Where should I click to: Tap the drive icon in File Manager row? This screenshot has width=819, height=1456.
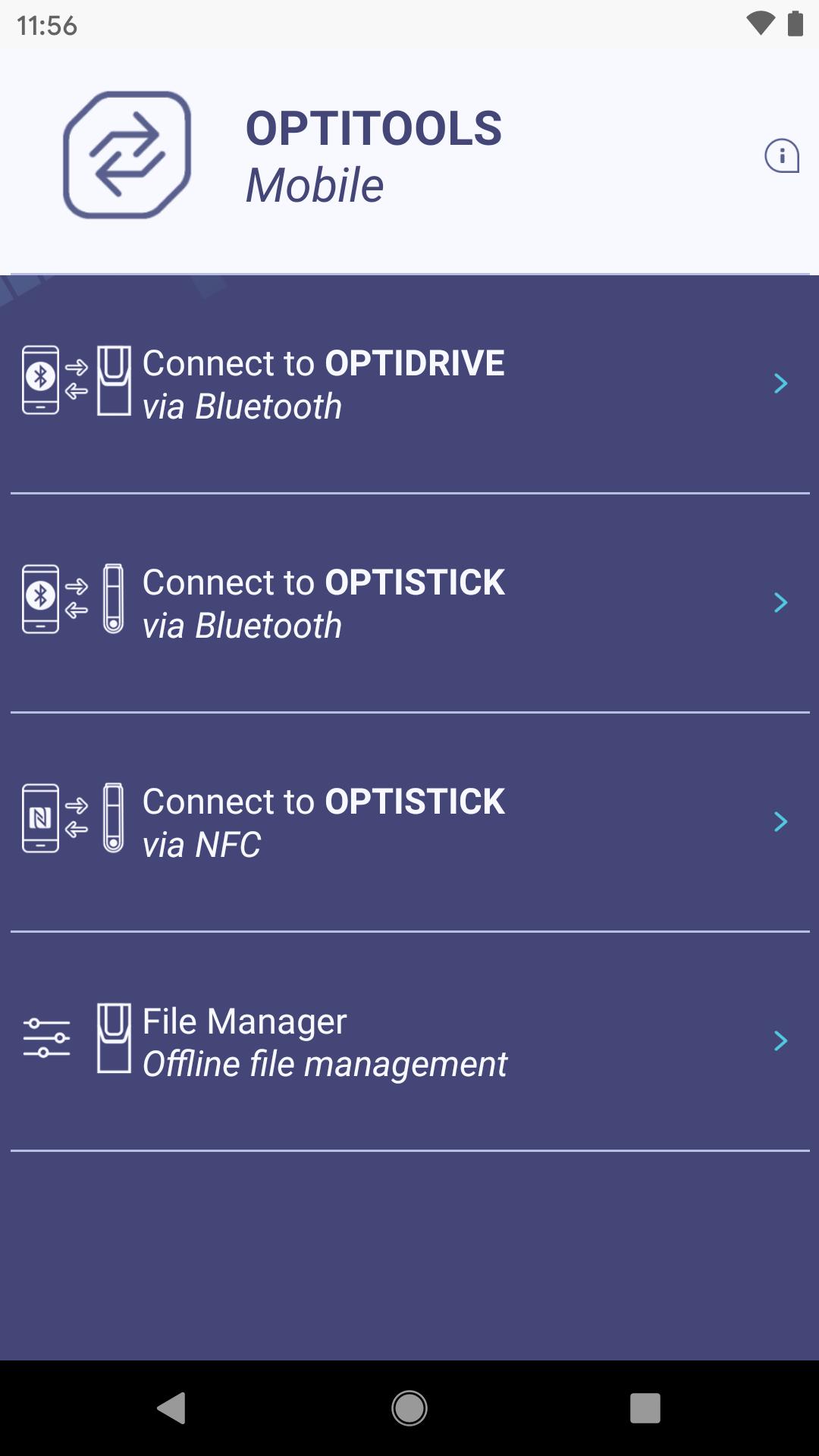pos(114,1038)
